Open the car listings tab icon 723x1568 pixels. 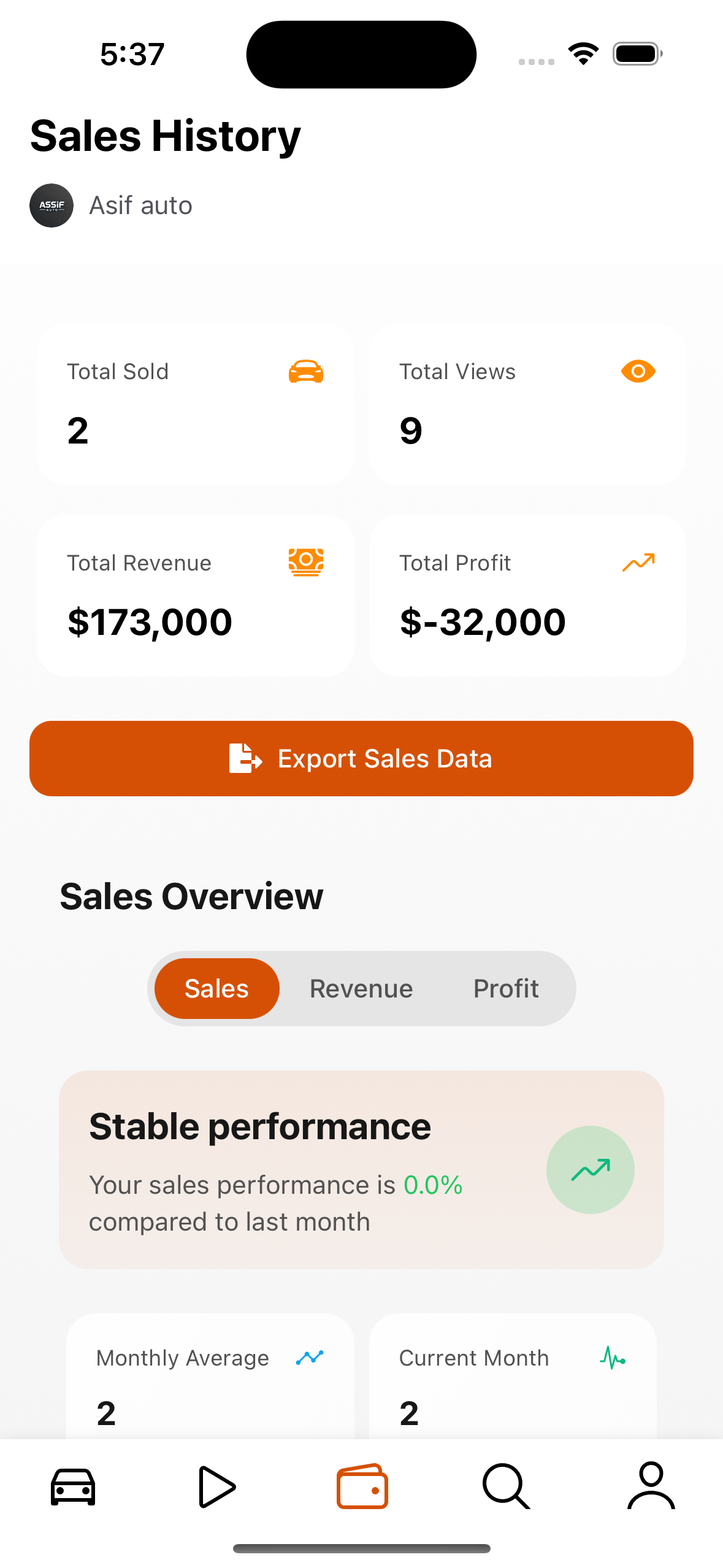(72, 1487)
